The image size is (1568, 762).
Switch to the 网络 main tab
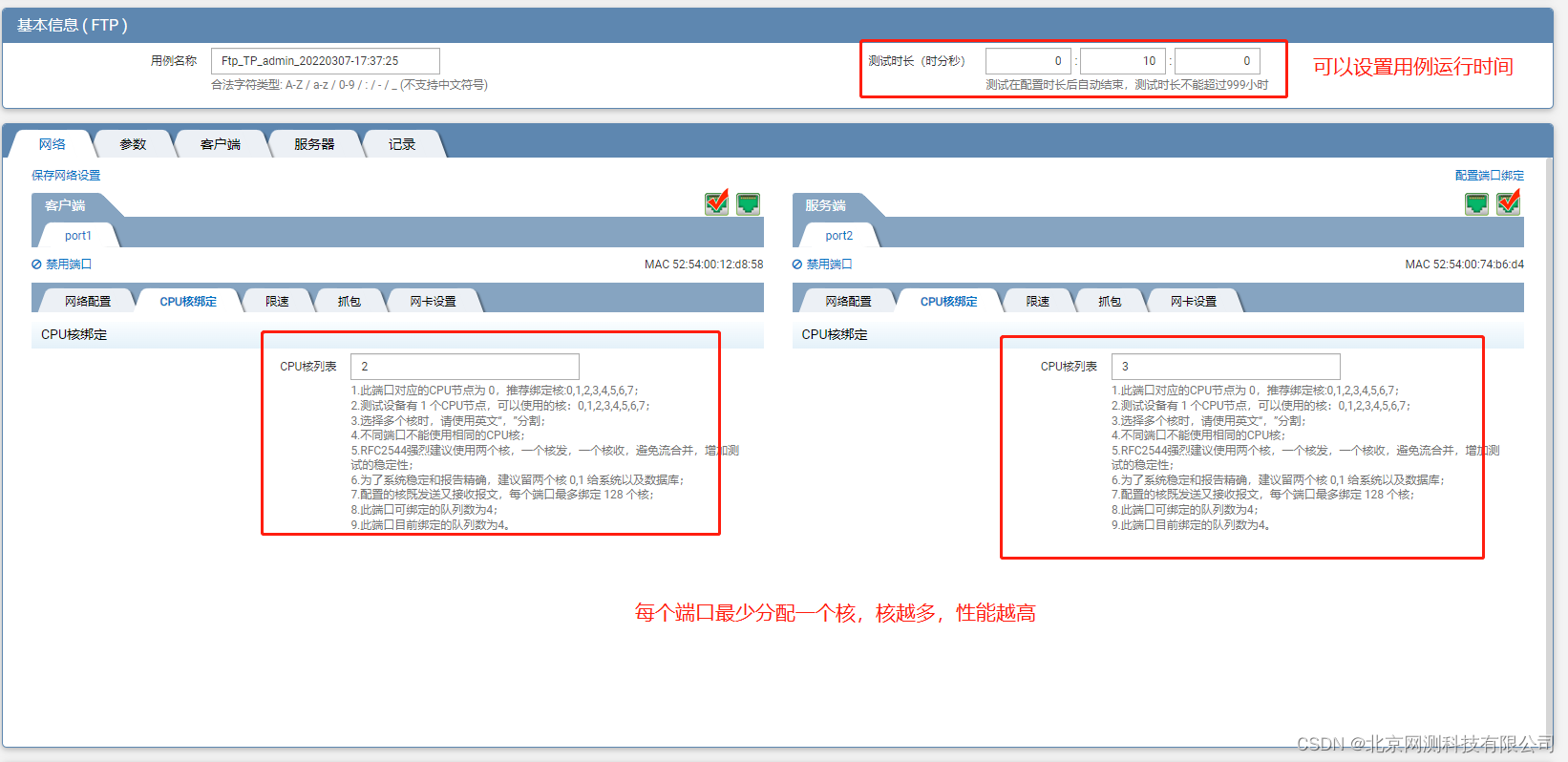(x=53, y=144)
